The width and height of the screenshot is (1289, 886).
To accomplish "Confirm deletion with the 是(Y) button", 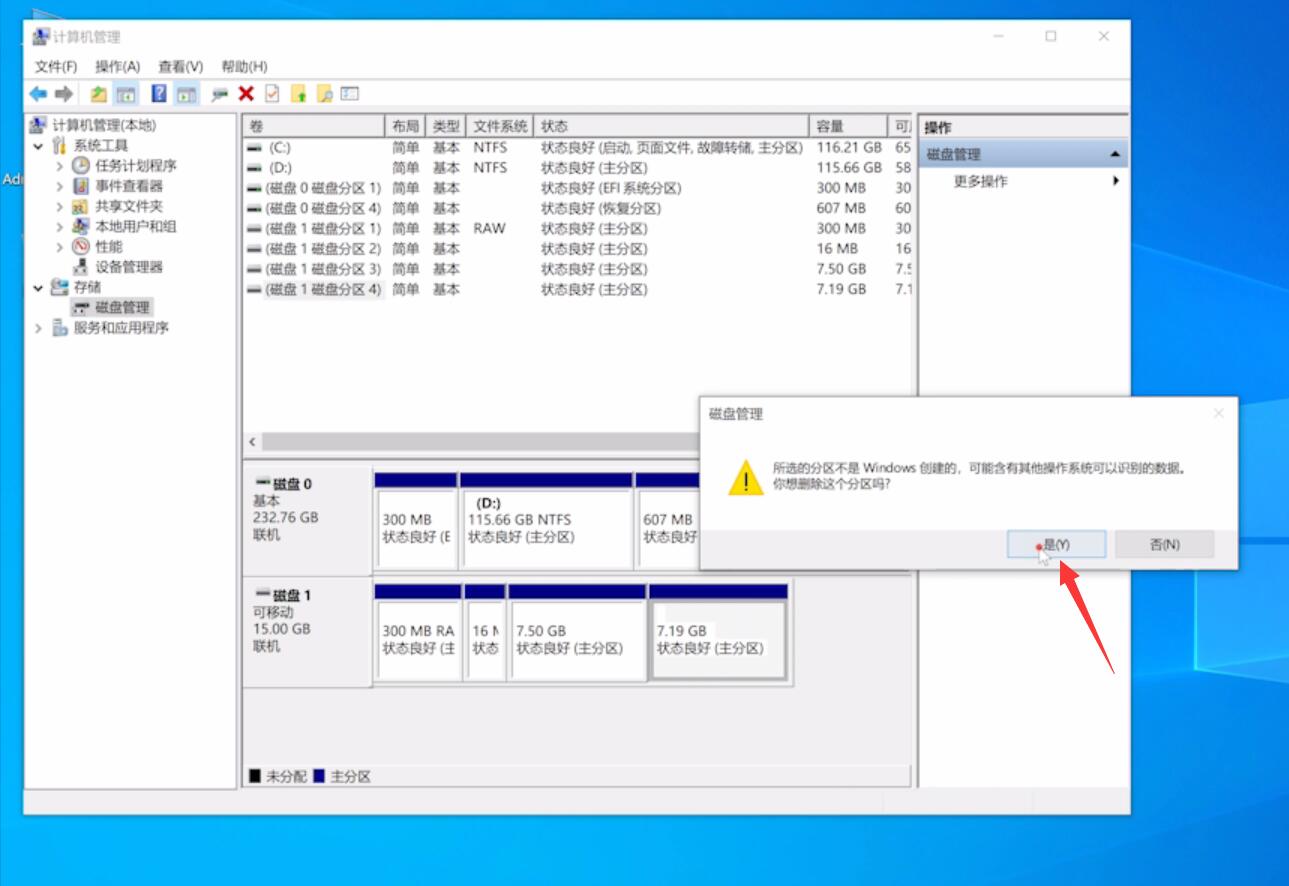I will (1056, 544).
